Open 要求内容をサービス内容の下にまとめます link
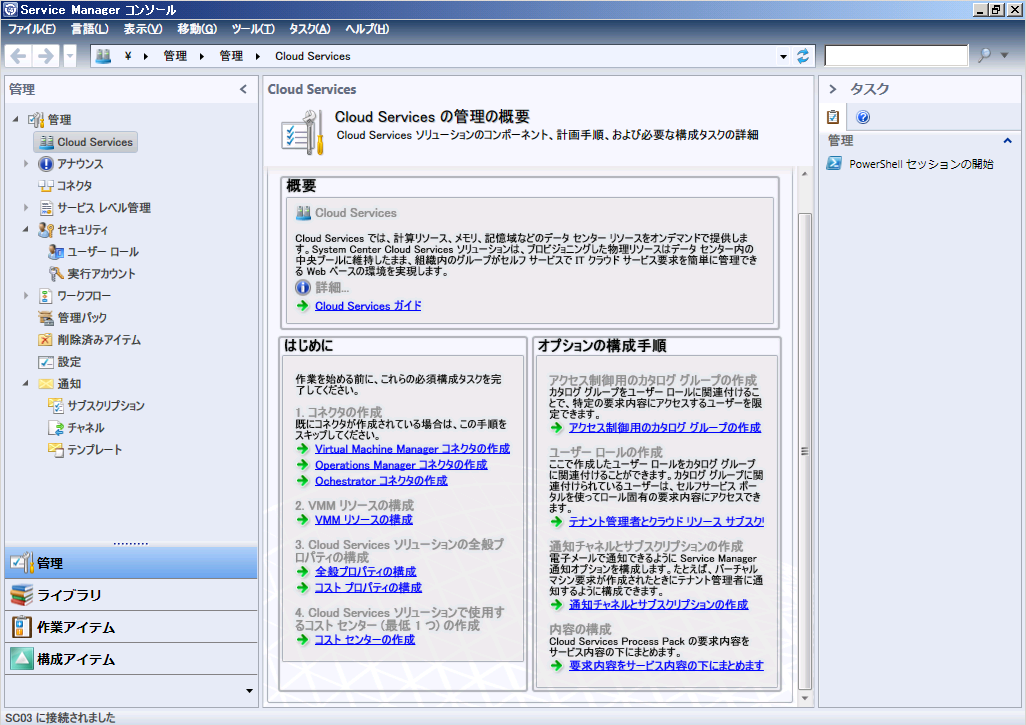The height and width of the screenshot is (725, 1026). click(x=666, y=665)
